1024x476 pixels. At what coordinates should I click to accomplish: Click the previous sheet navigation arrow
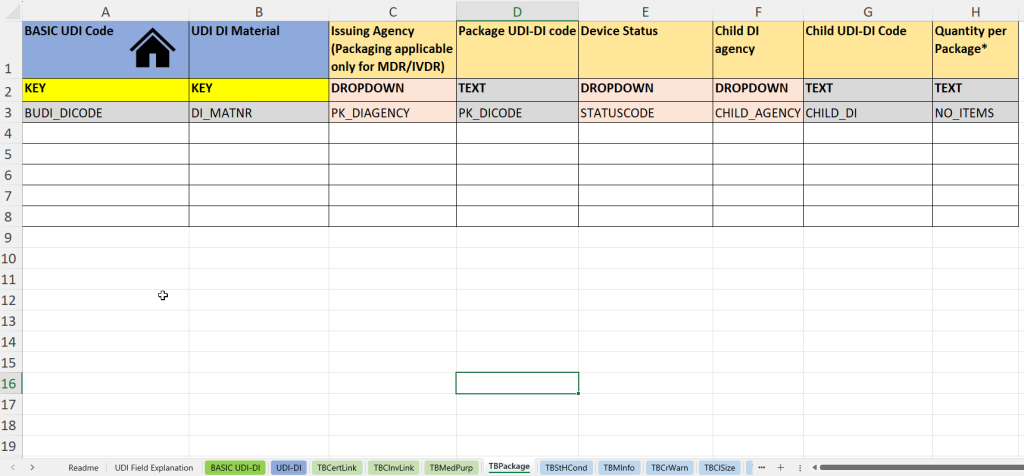click(12, 468)
